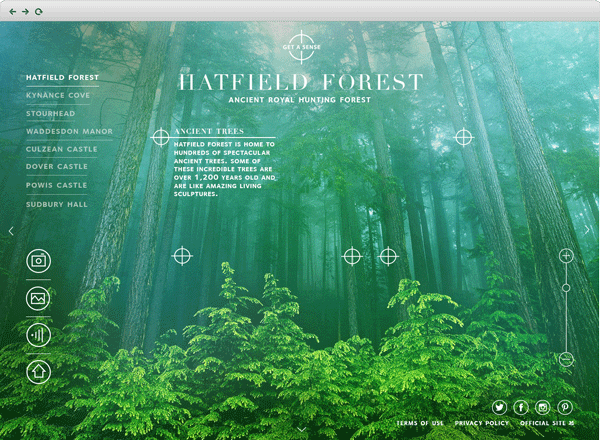Select Waddesdon Manor in the location menu
The height and width of the screenshot is (440, 600).
pyautogui.click(x=69, y=131)
